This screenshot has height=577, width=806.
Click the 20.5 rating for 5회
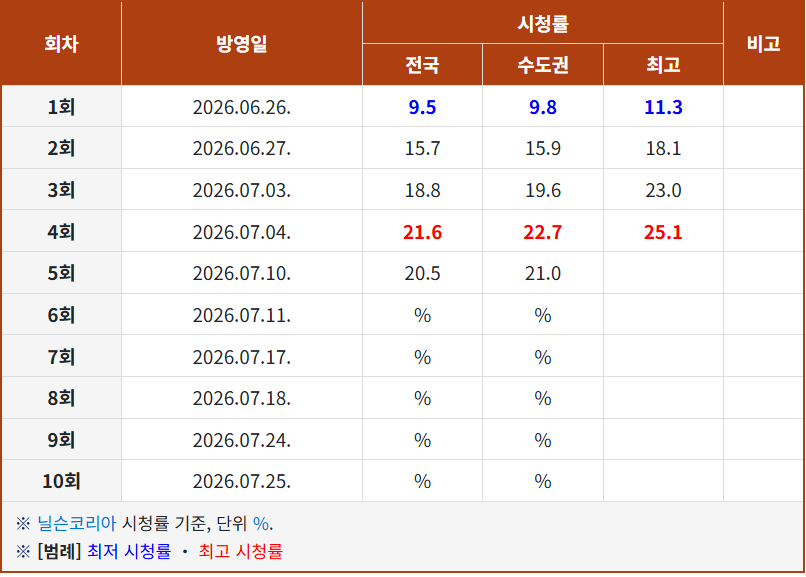422,273
